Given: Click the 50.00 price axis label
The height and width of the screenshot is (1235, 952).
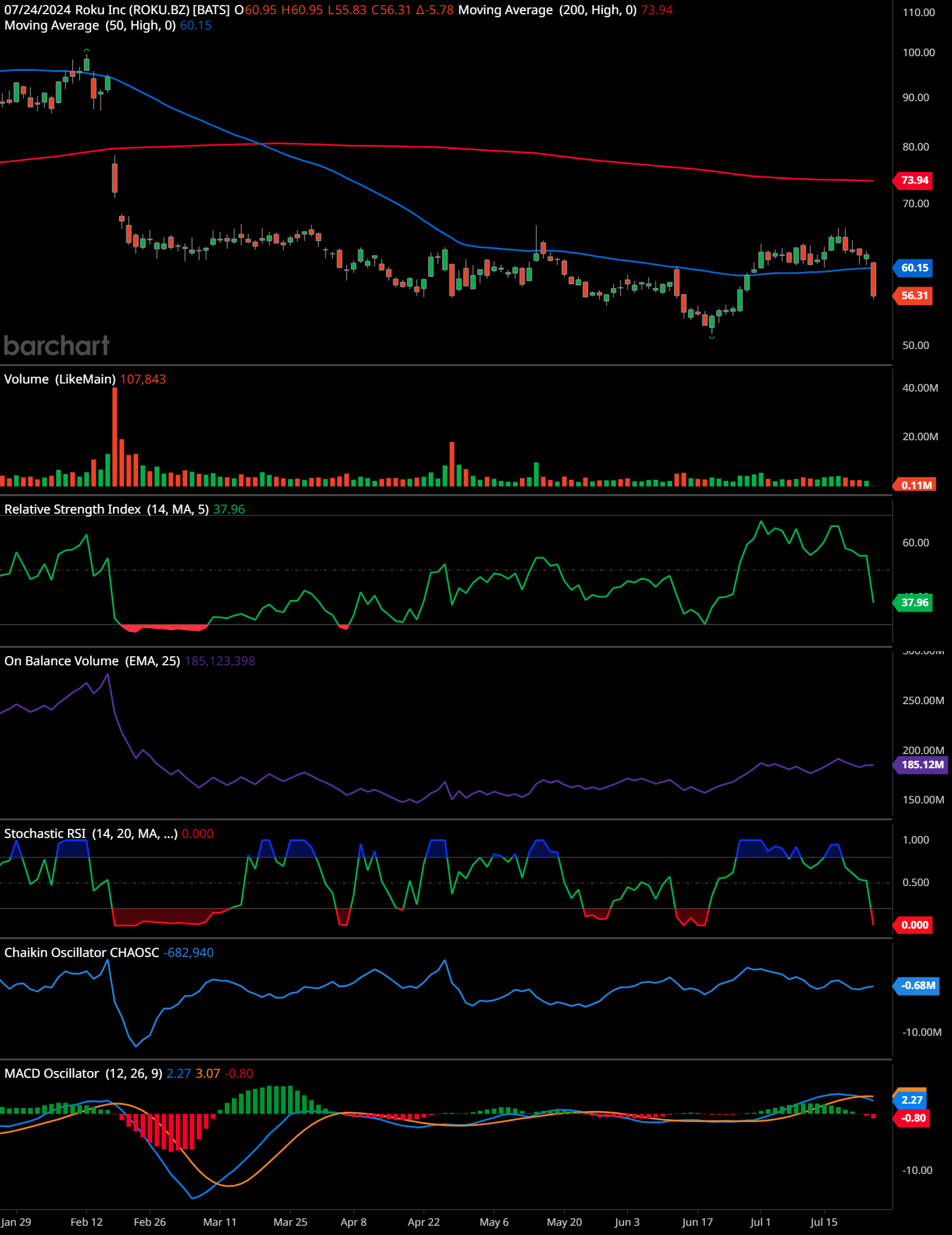Looking at the screenshot, I should [916, 345].
